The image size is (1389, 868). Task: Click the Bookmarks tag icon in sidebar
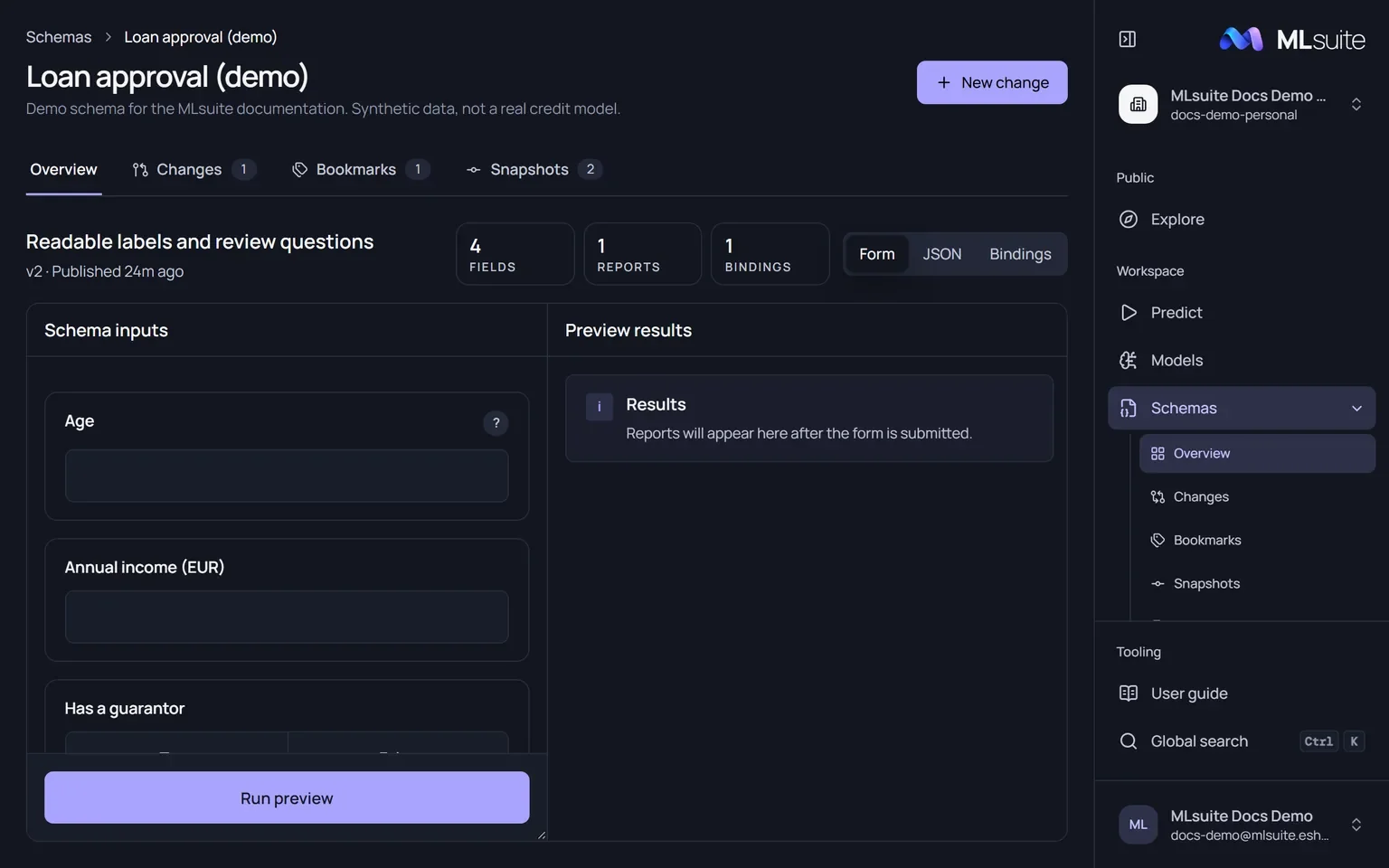(x=1157, y=540)
